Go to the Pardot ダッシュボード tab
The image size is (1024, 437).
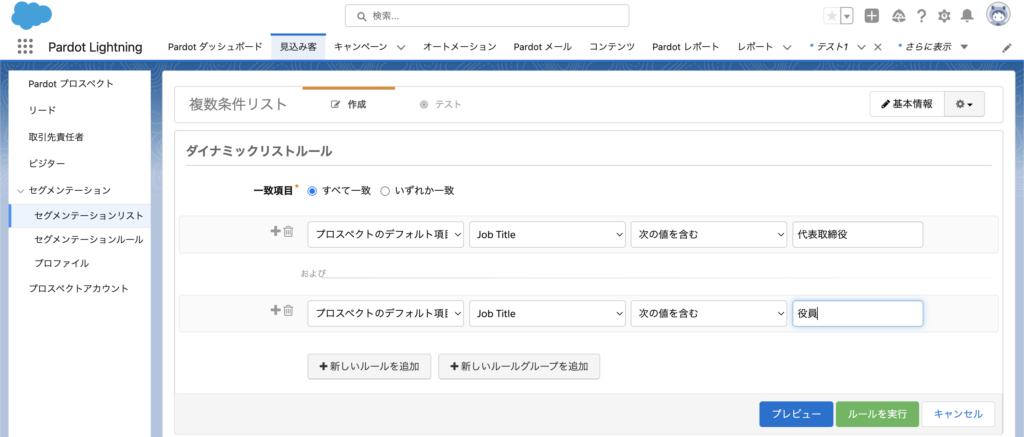tap(215, 46)
